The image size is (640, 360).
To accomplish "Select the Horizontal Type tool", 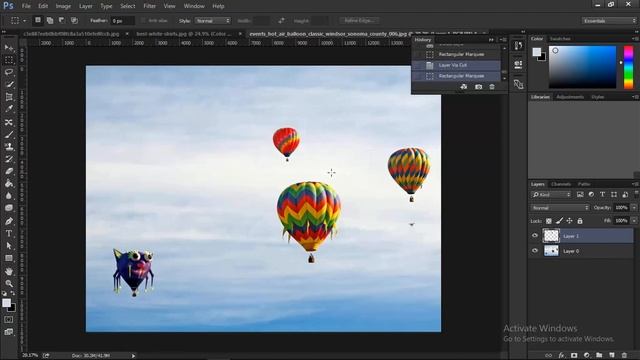I will point(9,233).
